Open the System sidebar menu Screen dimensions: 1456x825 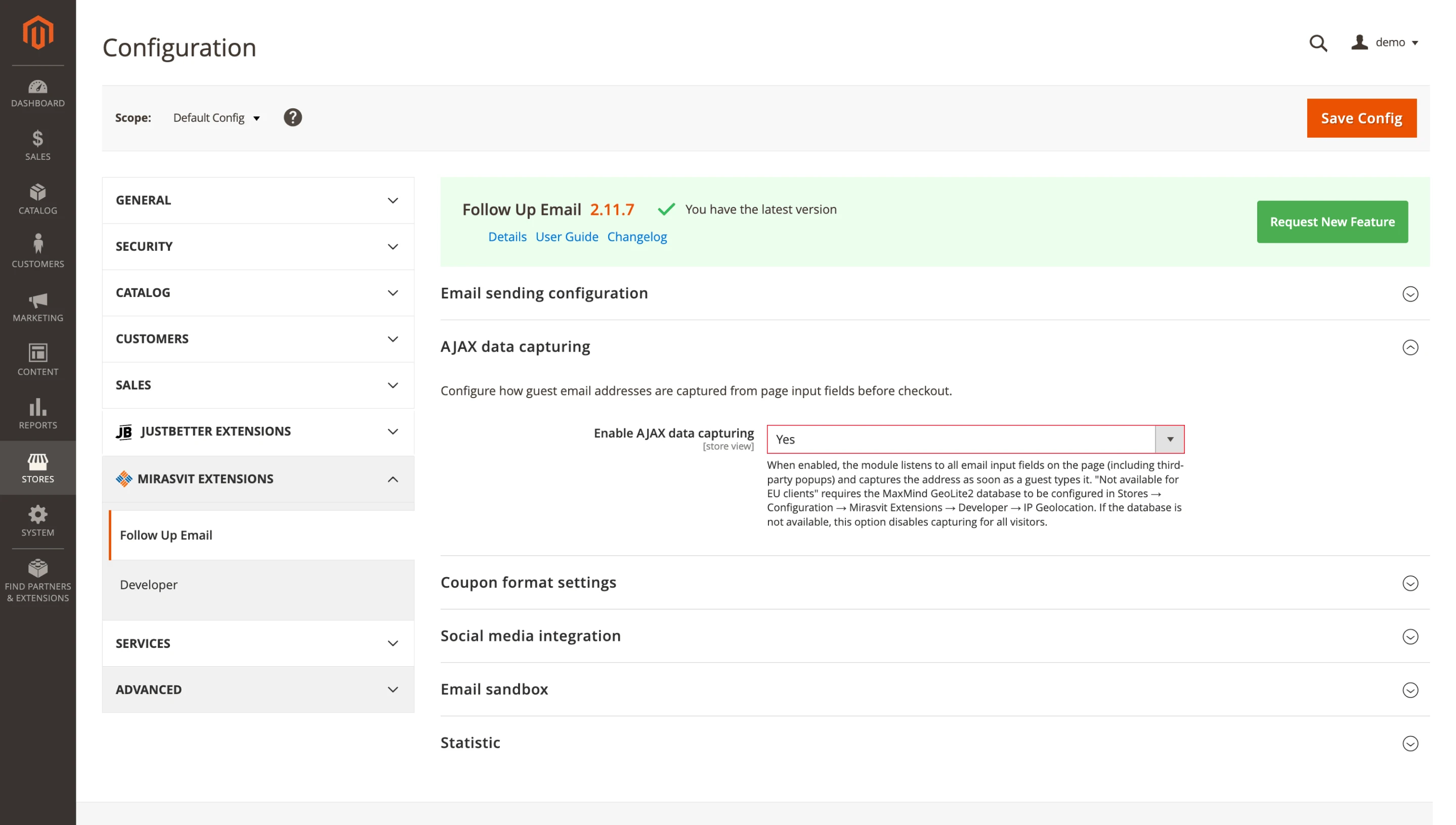(x=38, y=522)
